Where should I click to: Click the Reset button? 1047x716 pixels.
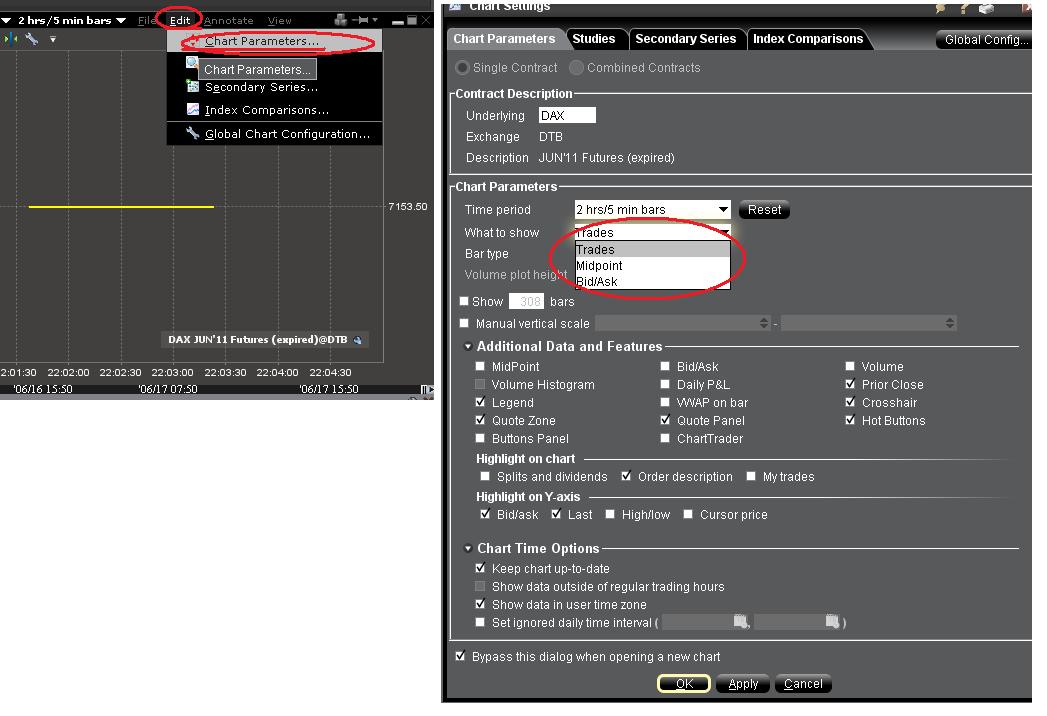click(x=764, y=210)
